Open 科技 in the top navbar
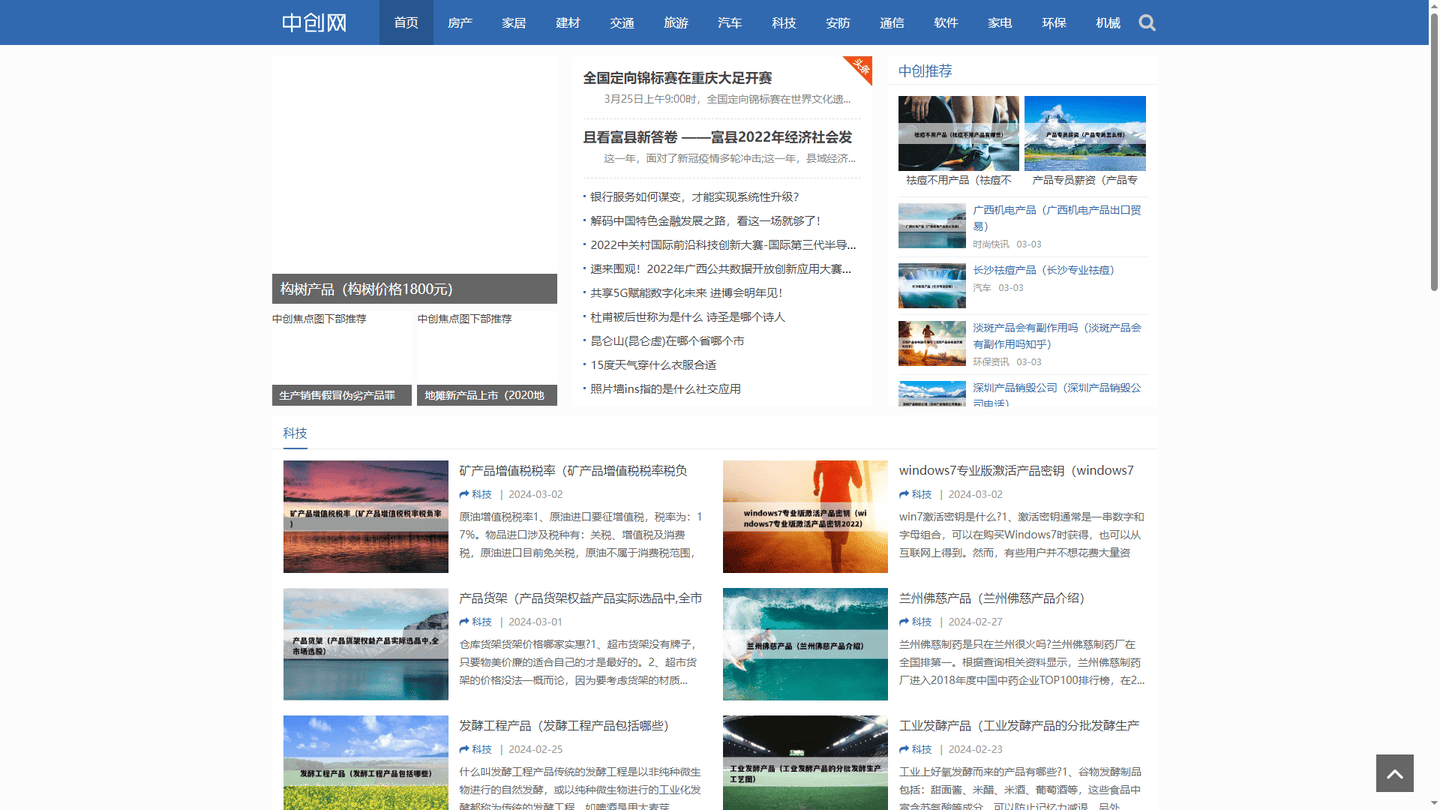1440x810 pixels. point(784,22)
